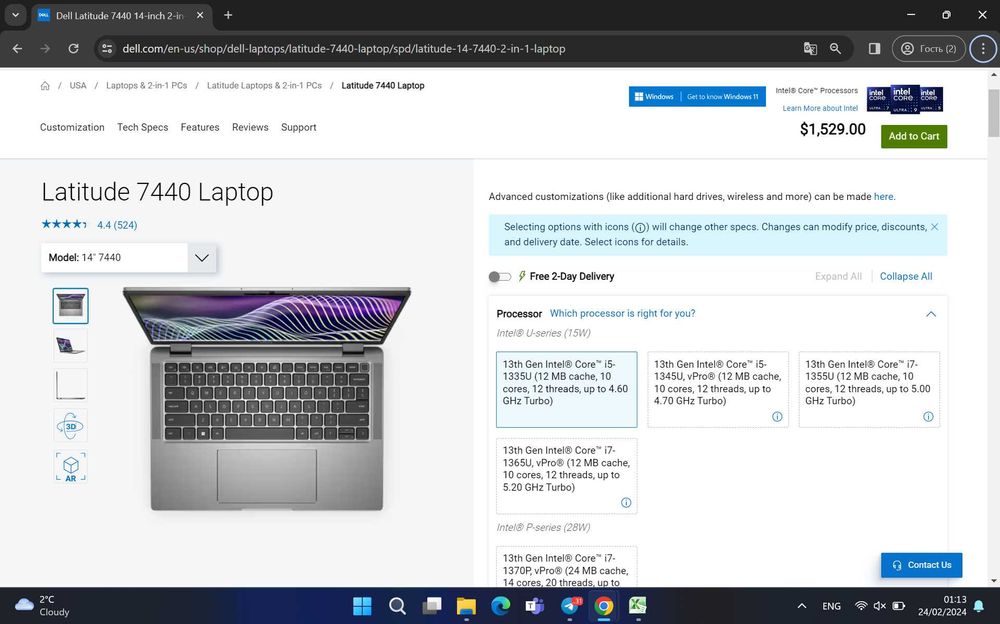Open the Windows Start menu
The width and height of the screenshot is (1000, 624).
pyautogui.click(x=362, y=605)
